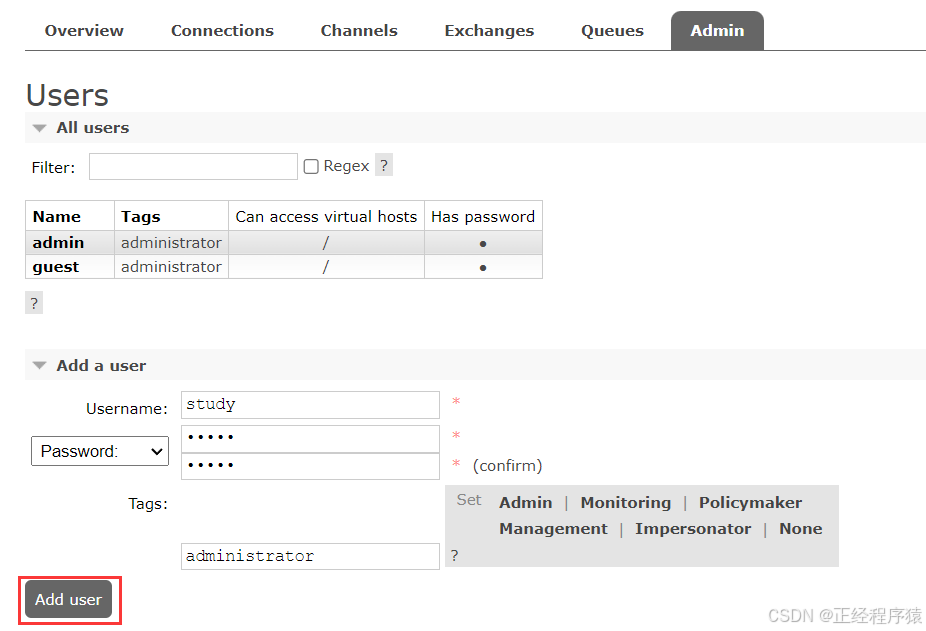926x631 pixels.
Task: Set the Management tag
Action: pyautogui.click(x=553, y=529)
